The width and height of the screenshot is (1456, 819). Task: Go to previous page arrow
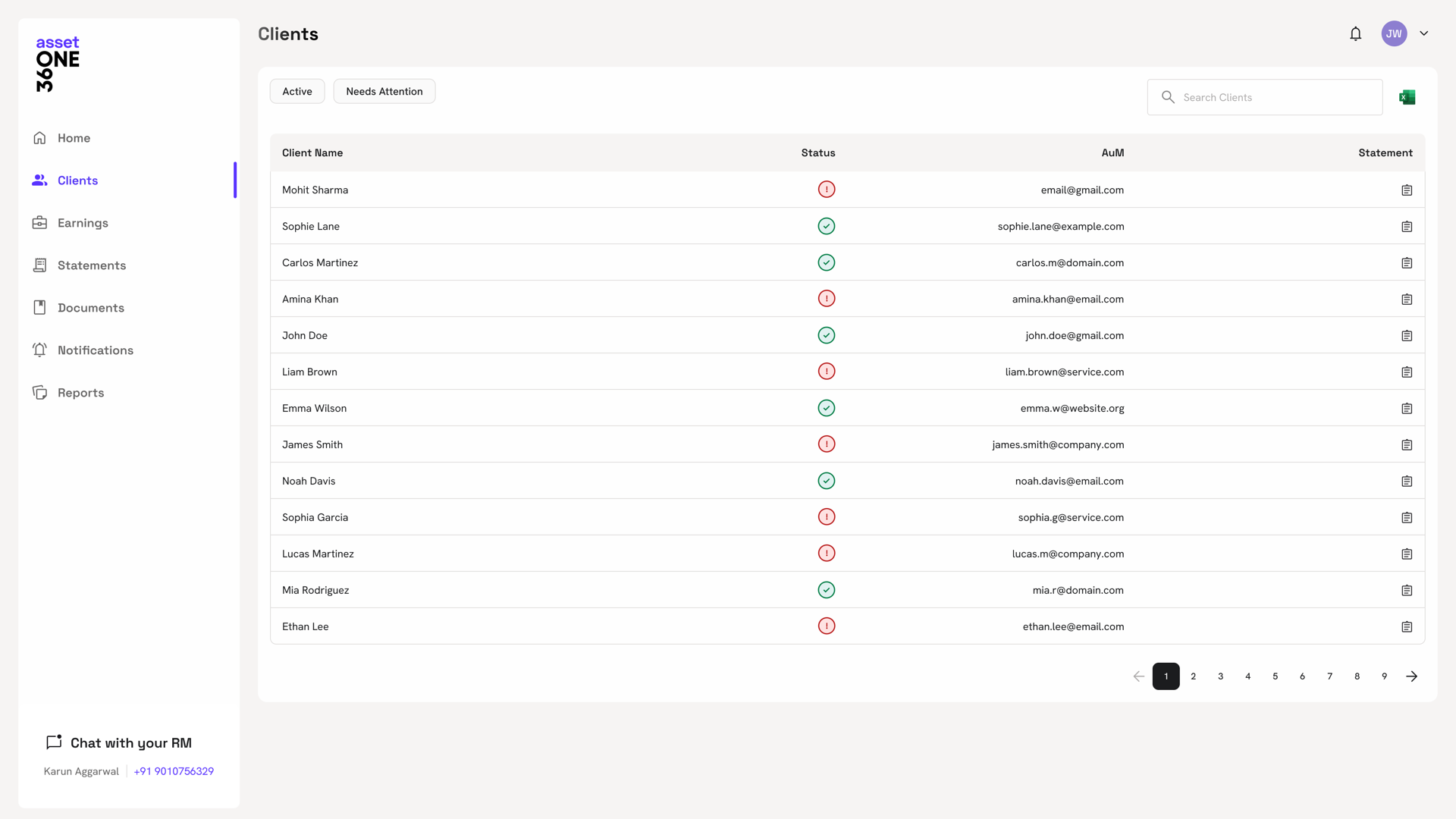point(1138,676)
